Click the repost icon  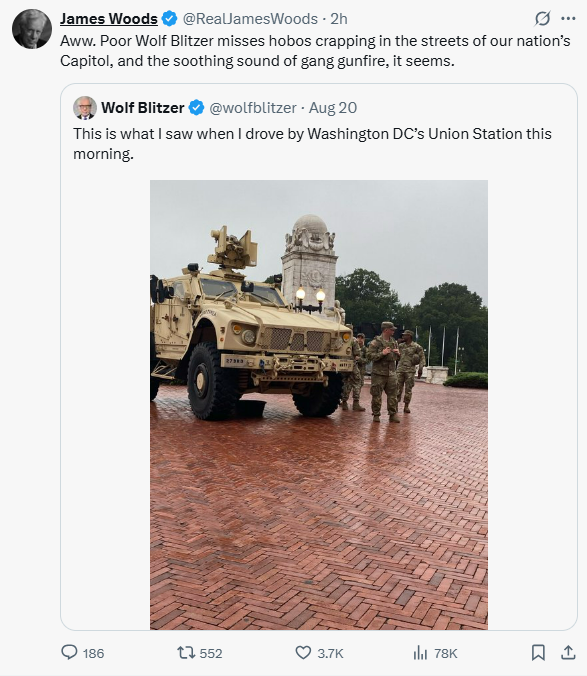click(186, 652)
